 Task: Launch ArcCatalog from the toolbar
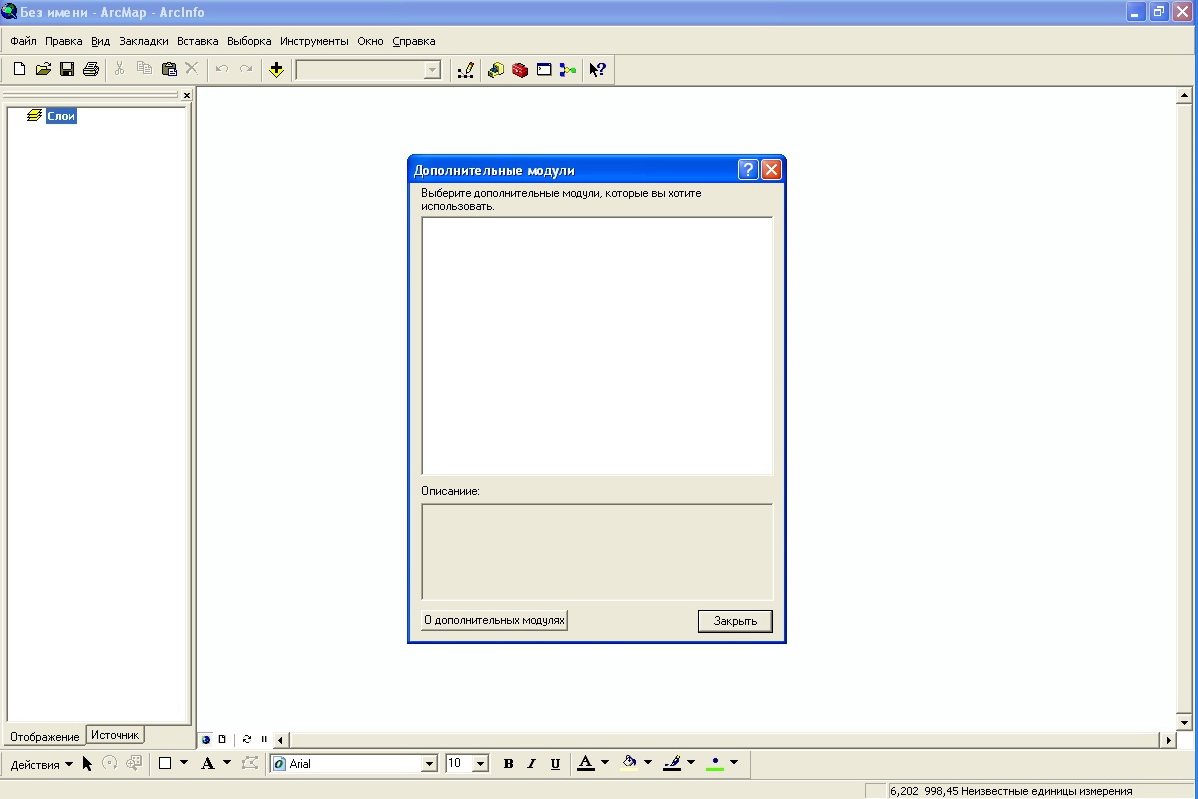click(x=496, y=70)
